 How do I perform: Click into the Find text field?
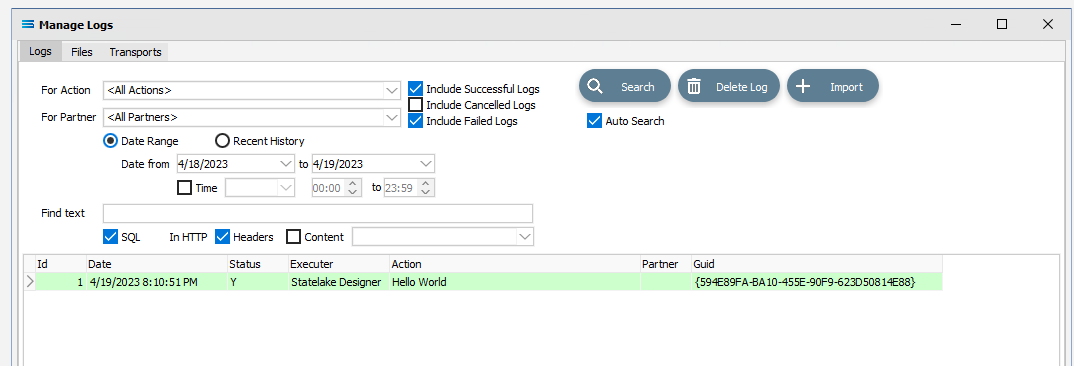pos(318,213)
